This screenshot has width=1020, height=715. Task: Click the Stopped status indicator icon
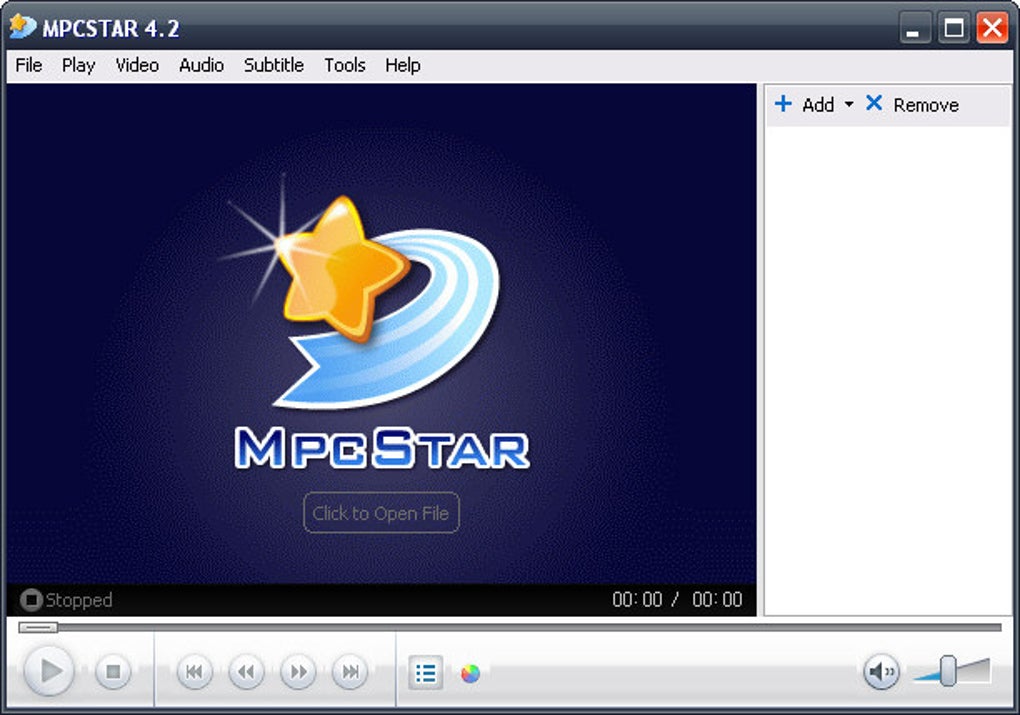coord(31,600)
